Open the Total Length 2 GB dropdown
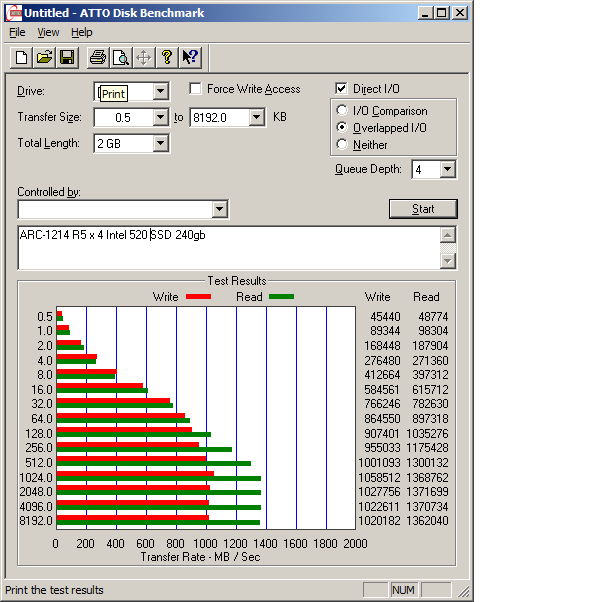The image size is (614, 602). (160, 144)
